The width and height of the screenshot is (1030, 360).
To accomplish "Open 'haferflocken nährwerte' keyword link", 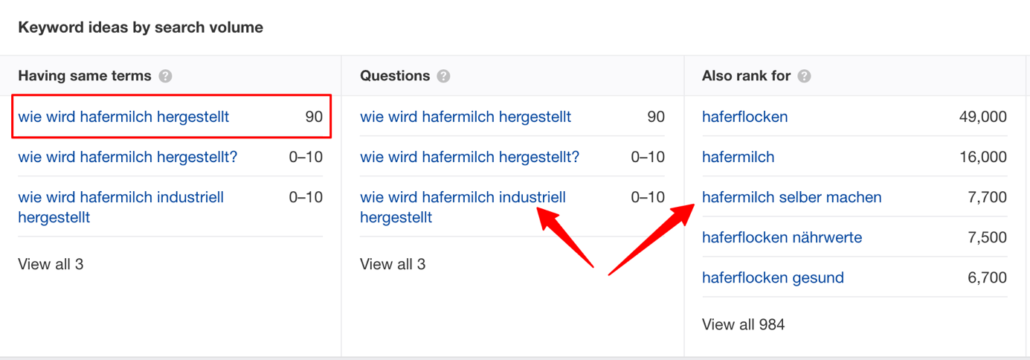I will 782,237.
